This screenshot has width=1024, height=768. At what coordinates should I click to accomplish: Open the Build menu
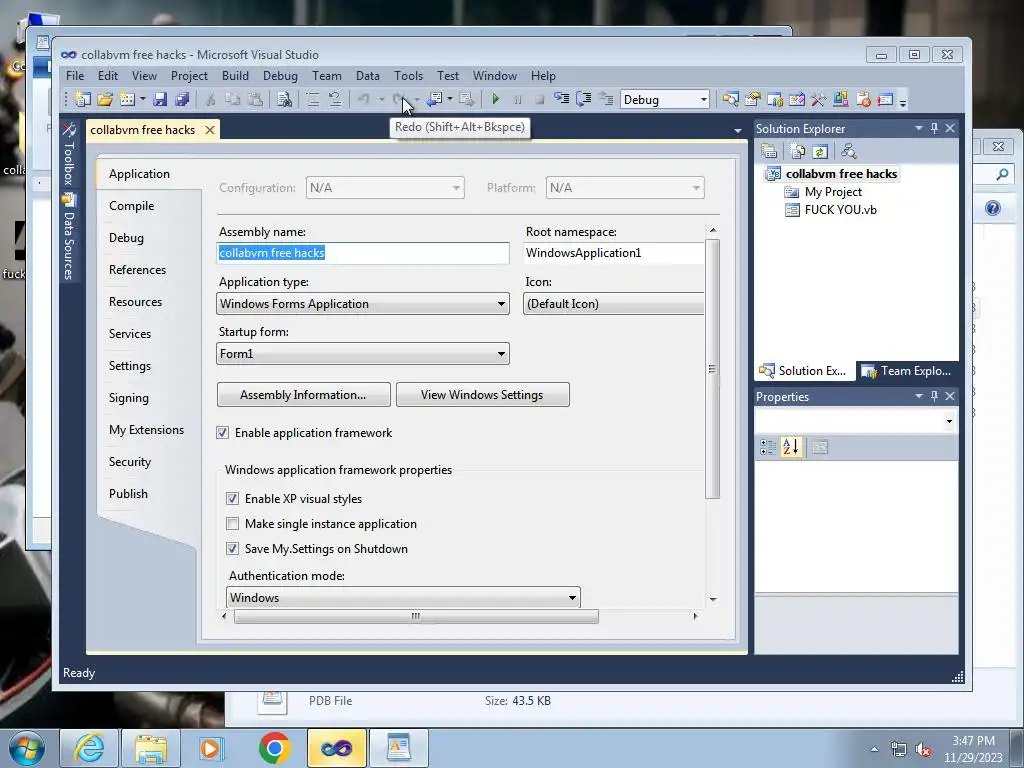[235, 76]
